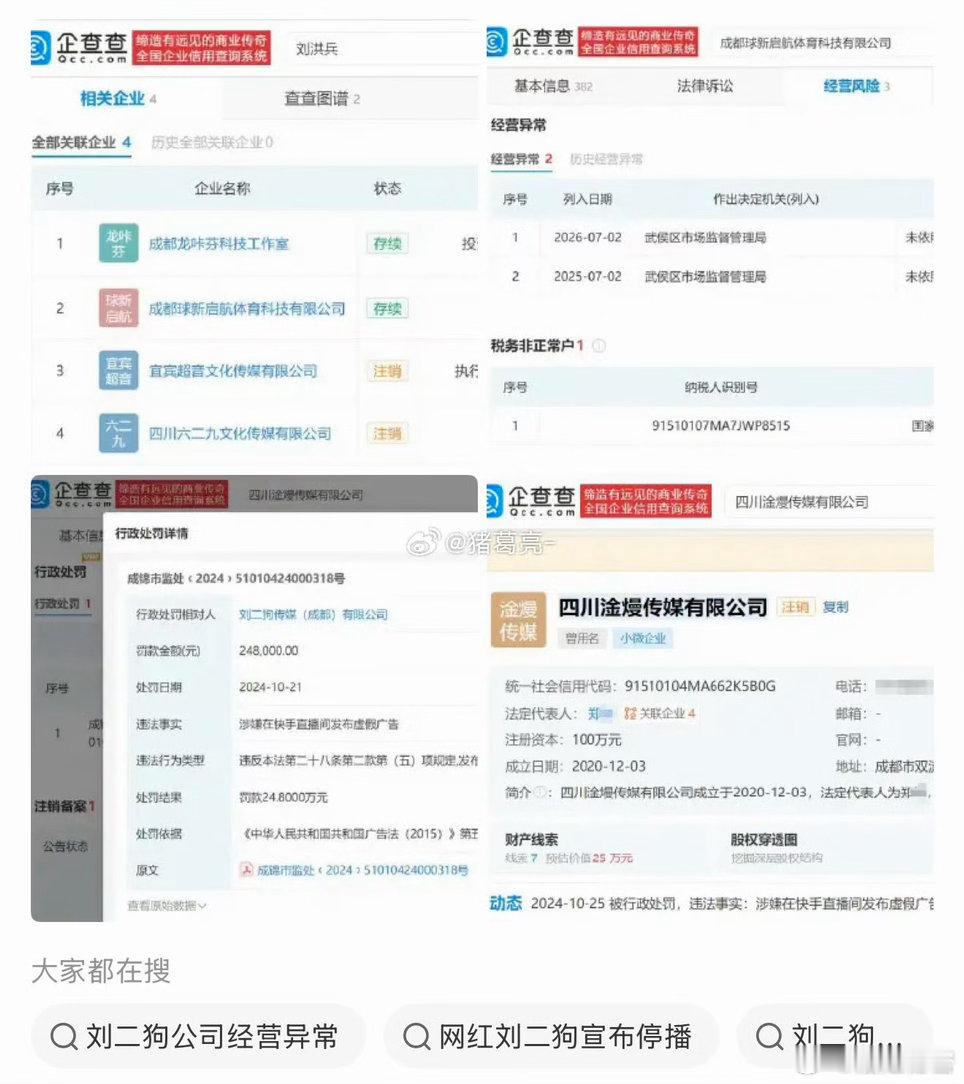This screenshot has height=1084, width=964.
Task: Click the 罚款24.8000万元 penalty result text
Action: pos(284,797)
